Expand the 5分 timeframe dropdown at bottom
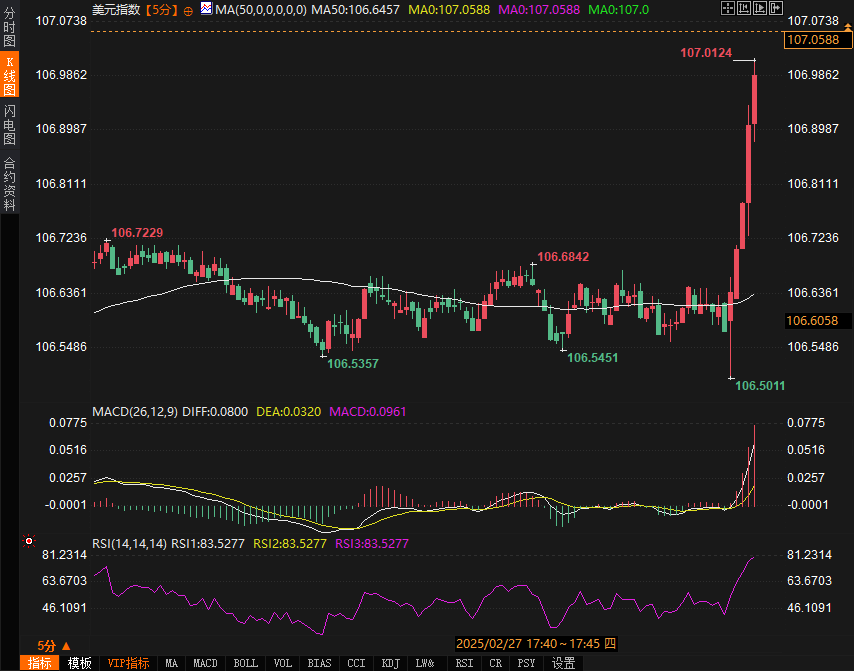 (x=54, y=645)
